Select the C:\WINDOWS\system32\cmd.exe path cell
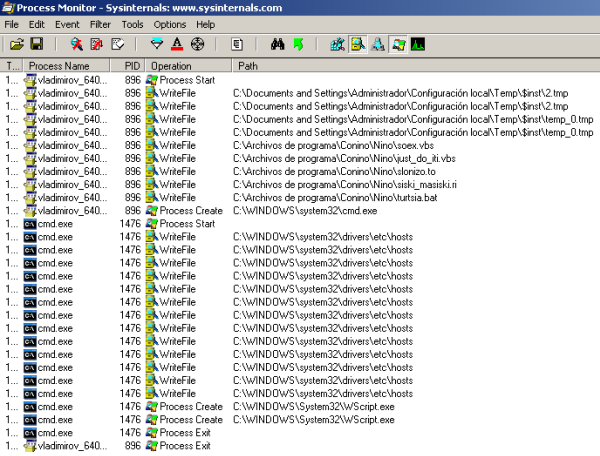 click(x=305, y=210)
